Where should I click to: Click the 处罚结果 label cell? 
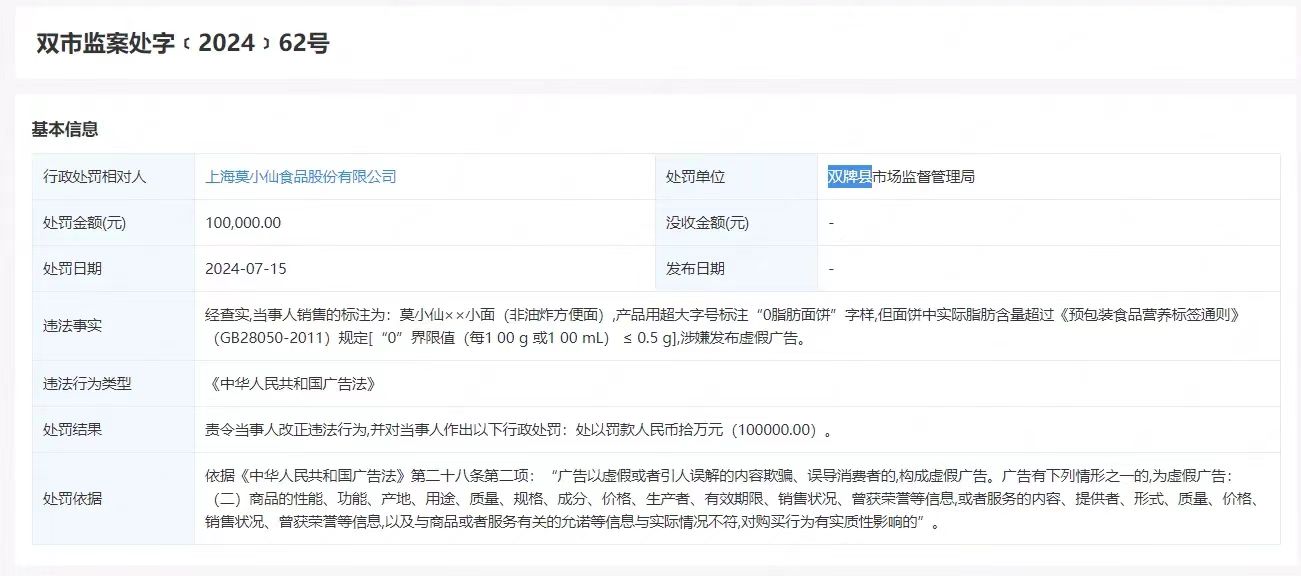(72, 430)
